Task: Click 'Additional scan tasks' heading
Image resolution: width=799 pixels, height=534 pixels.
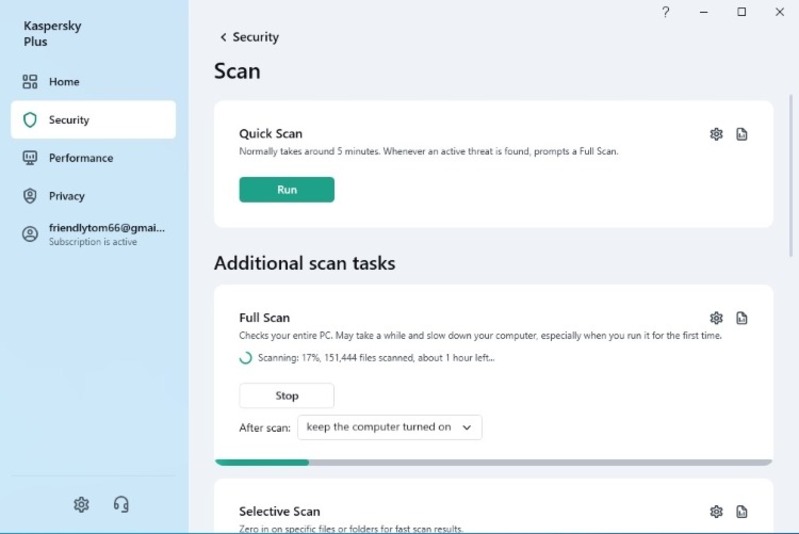Action: [x=305, y=263]
